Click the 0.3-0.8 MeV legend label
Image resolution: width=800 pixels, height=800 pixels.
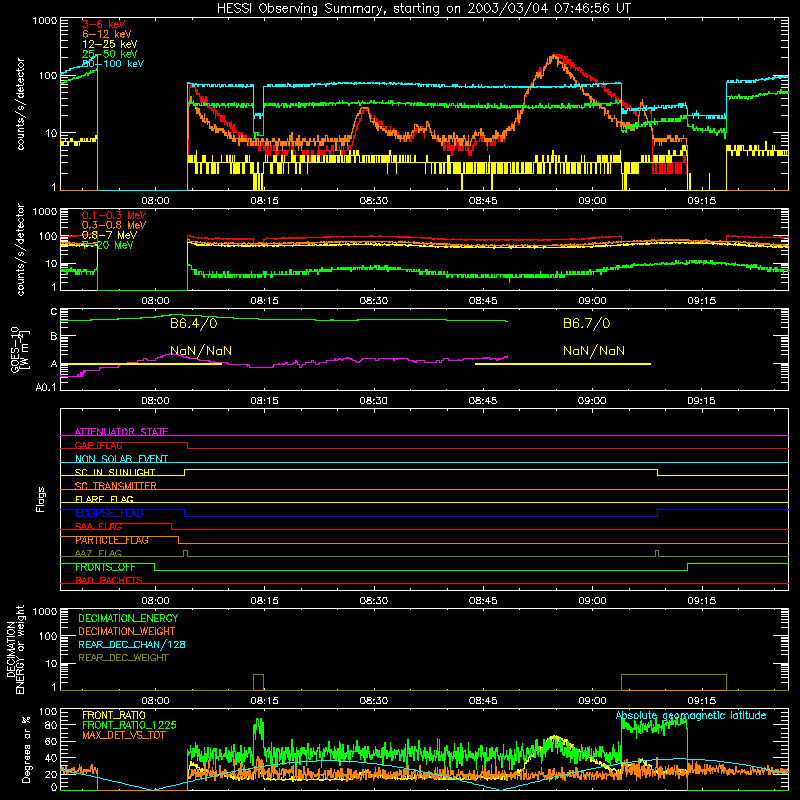114,225
